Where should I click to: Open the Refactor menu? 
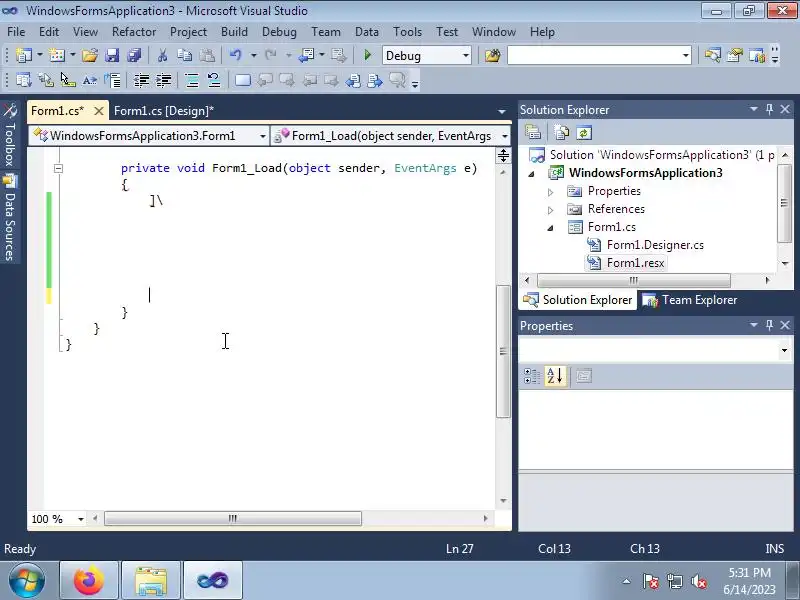(x=134, y=32)
